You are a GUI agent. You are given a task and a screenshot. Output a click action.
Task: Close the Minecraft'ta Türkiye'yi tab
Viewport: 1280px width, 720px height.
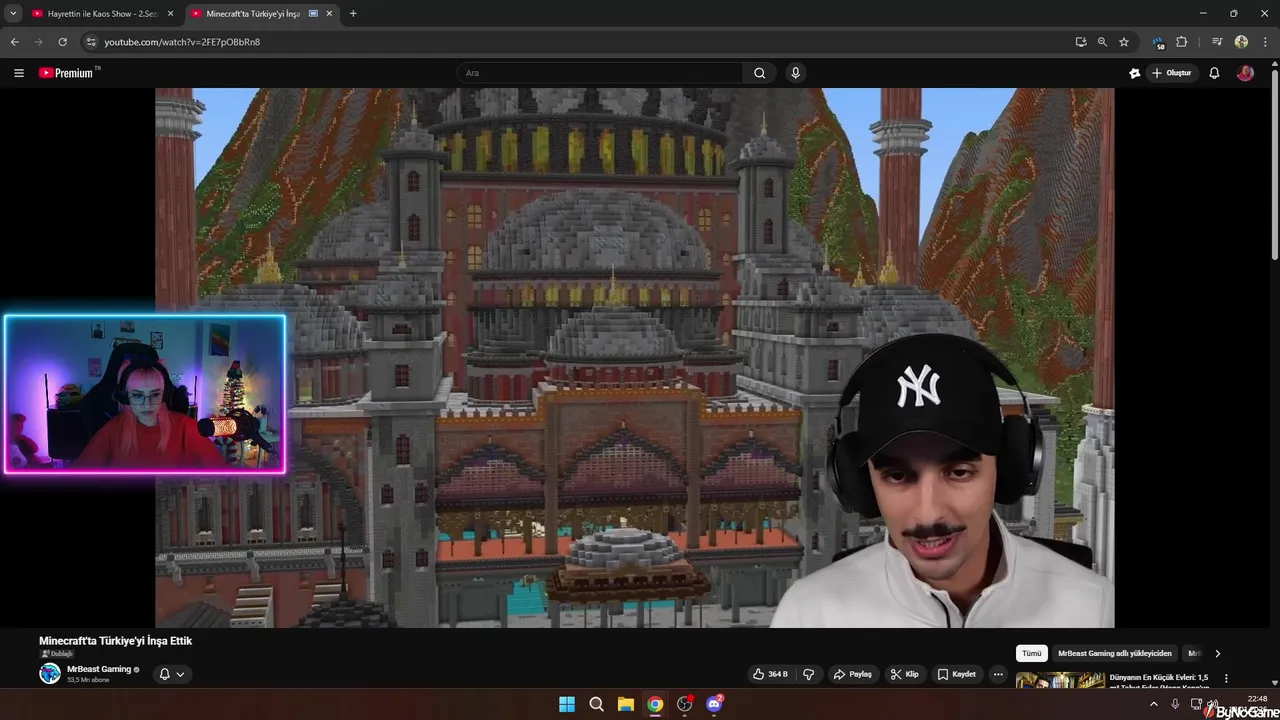329,14
